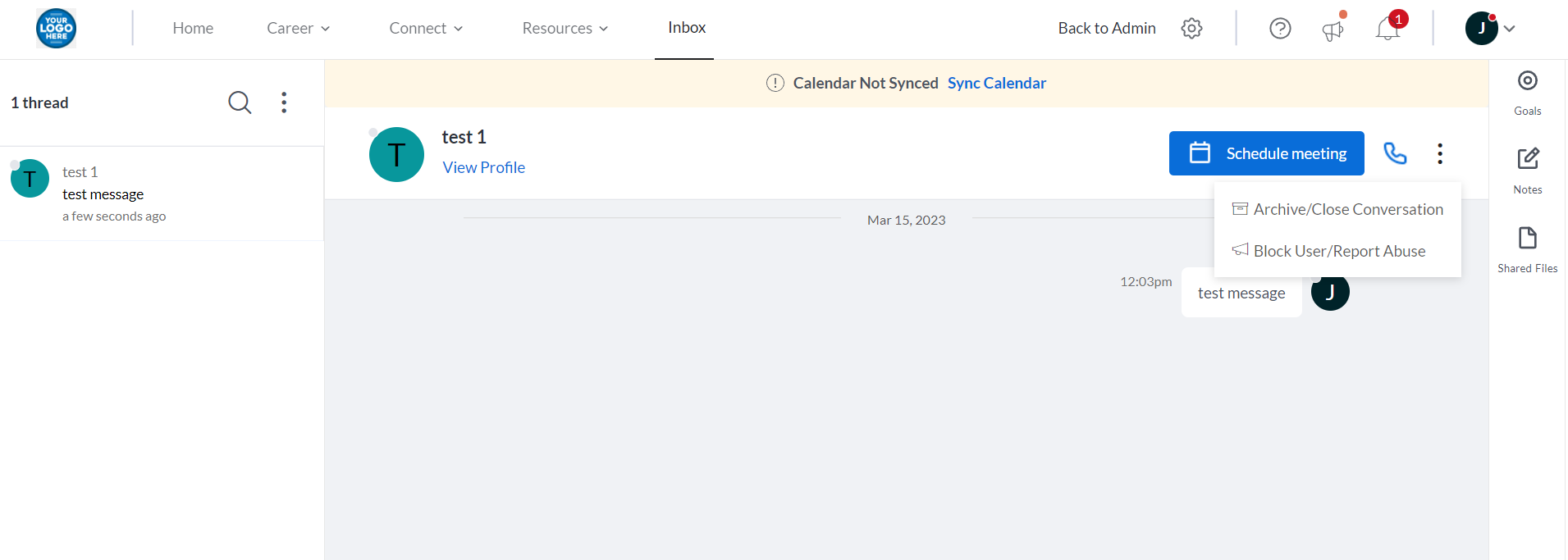The width and height of the screenshot is (1568, 560).
Task: Expand the profile dropdown chevron
Action: pos(1509,29)
